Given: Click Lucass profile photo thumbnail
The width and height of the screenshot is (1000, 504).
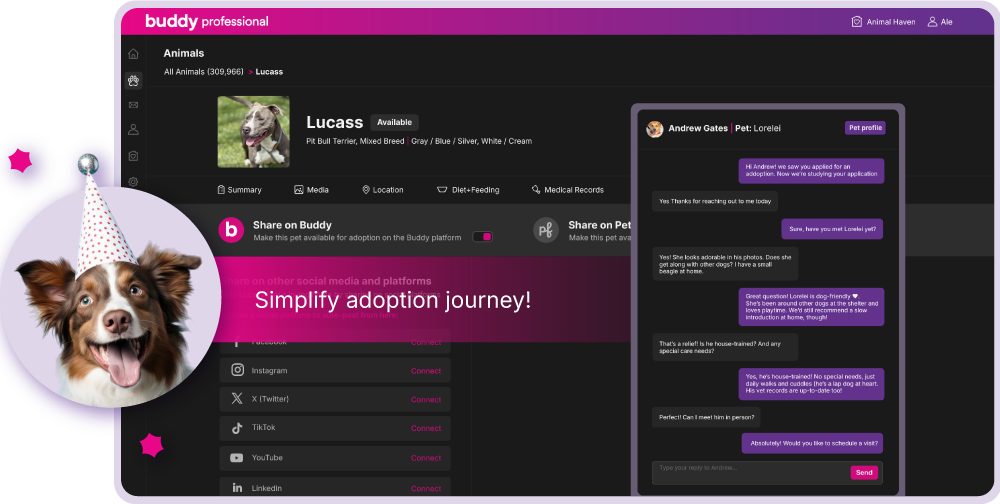Looking at the screenshot, I should (x=253, y=132).
